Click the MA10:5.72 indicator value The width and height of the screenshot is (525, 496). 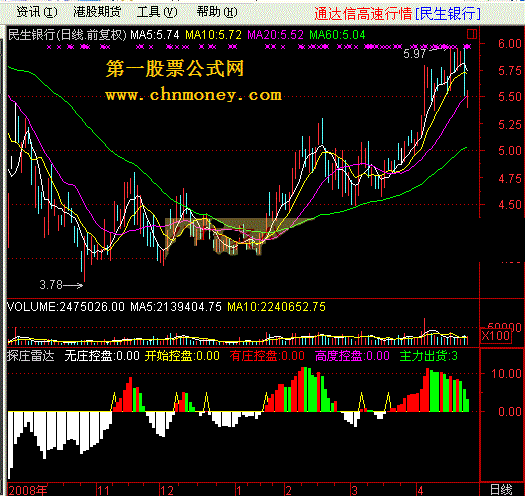pos(213,35)
